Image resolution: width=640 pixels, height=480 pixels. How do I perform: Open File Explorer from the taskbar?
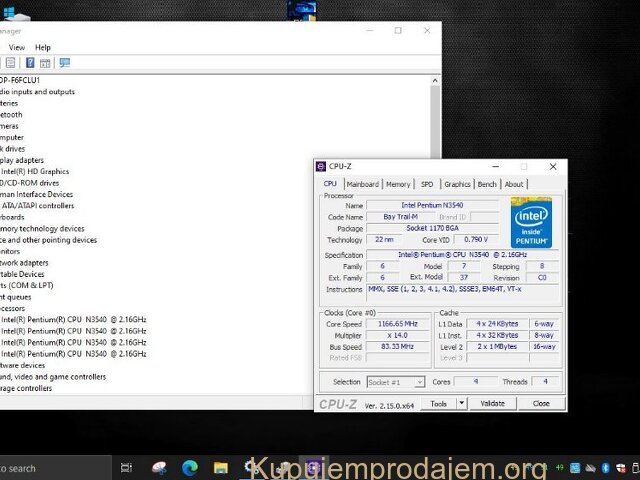point(220,467)
